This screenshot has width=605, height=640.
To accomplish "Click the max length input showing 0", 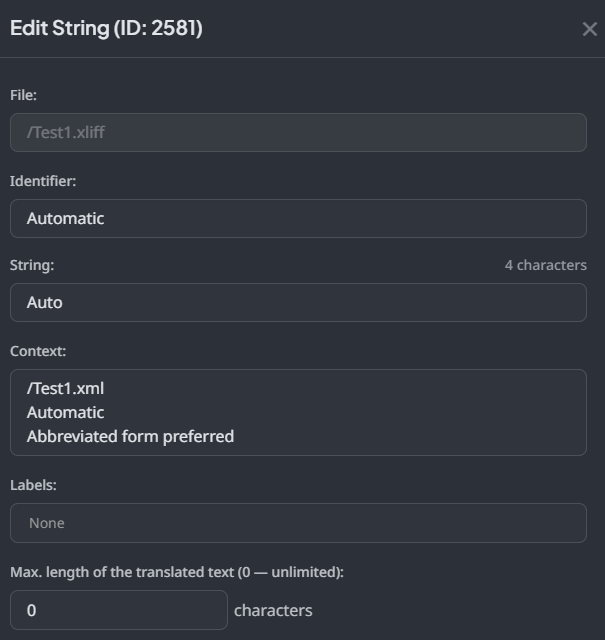I will [x=118, y=610].
